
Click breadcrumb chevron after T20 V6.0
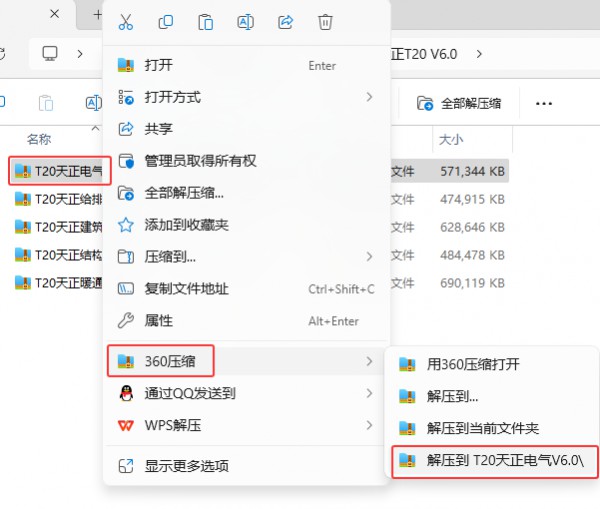pyautogui.click(x=479, y=54)
